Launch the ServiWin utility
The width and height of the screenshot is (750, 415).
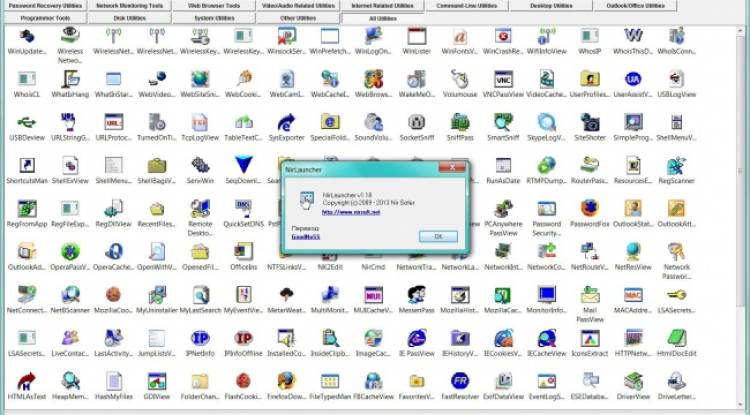pos(200,166)
